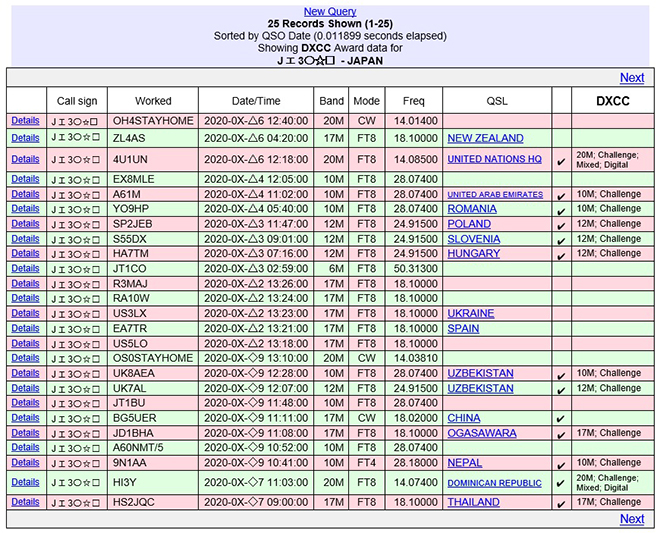The width and height of the screenshot is (660, 533).
Task: Open the DOMINICAN REPUBLIC link
Action: tap(494, 483)
